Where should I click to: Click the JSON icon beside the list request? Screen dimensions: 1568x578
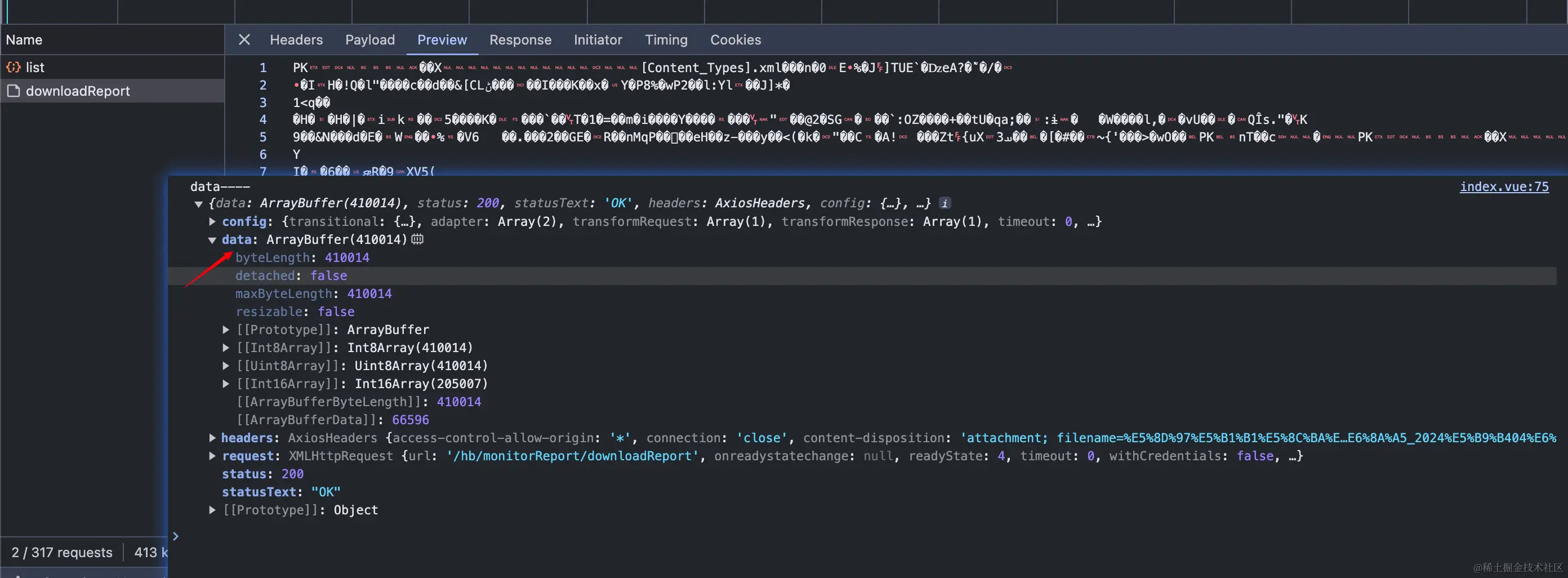coord(14,67)
